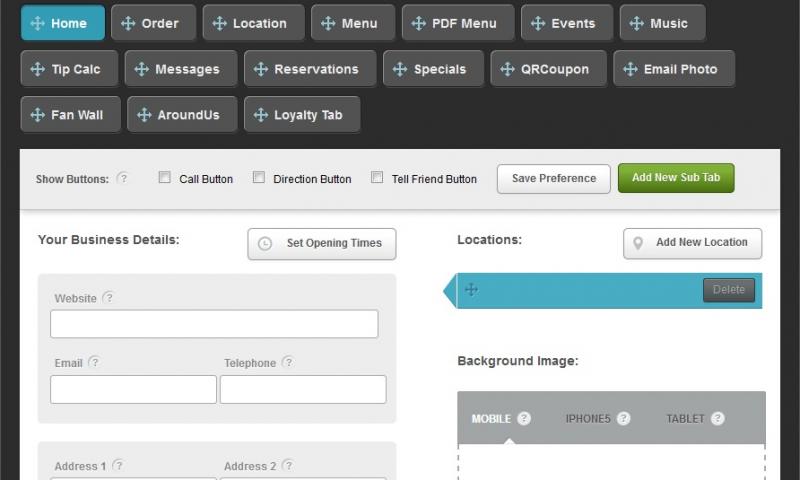This screenshot has height=480, width=800.
Task: Open the PDF Menu tab
Action: point(458,23)
